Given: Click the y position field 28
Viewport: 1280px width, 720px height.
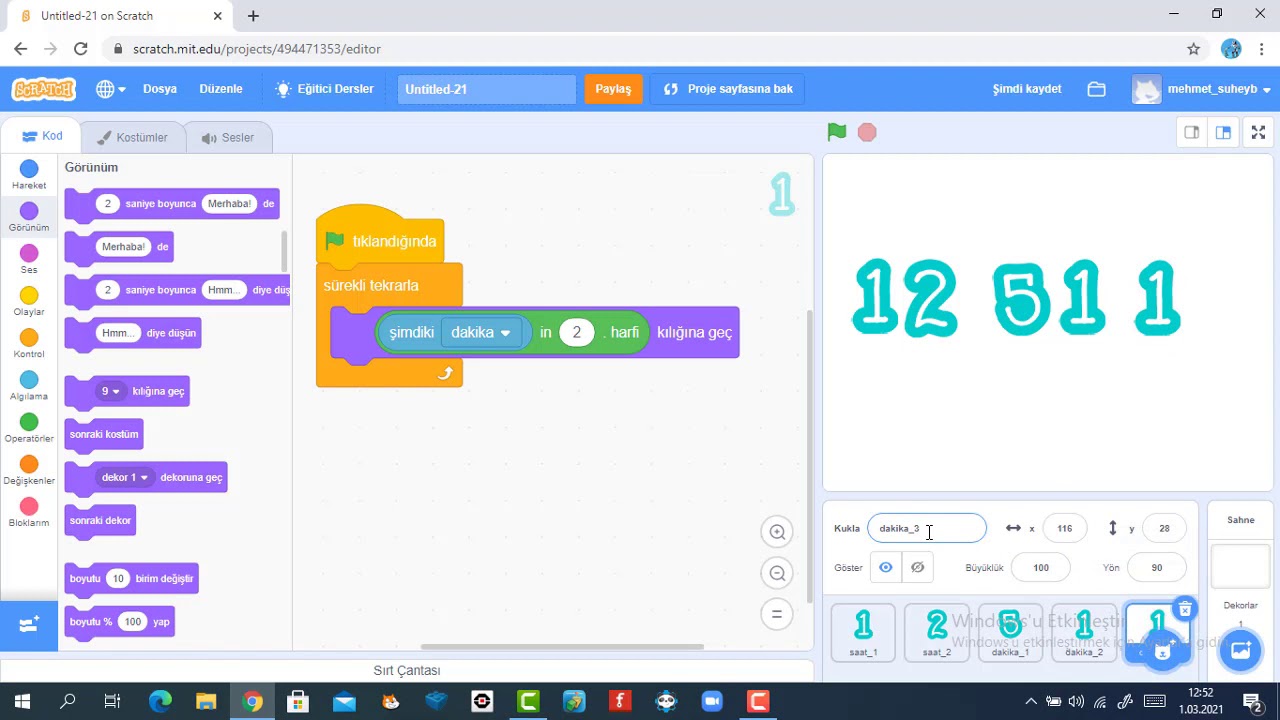Looking at the screenshot, I should click(x=1164, y=528).
